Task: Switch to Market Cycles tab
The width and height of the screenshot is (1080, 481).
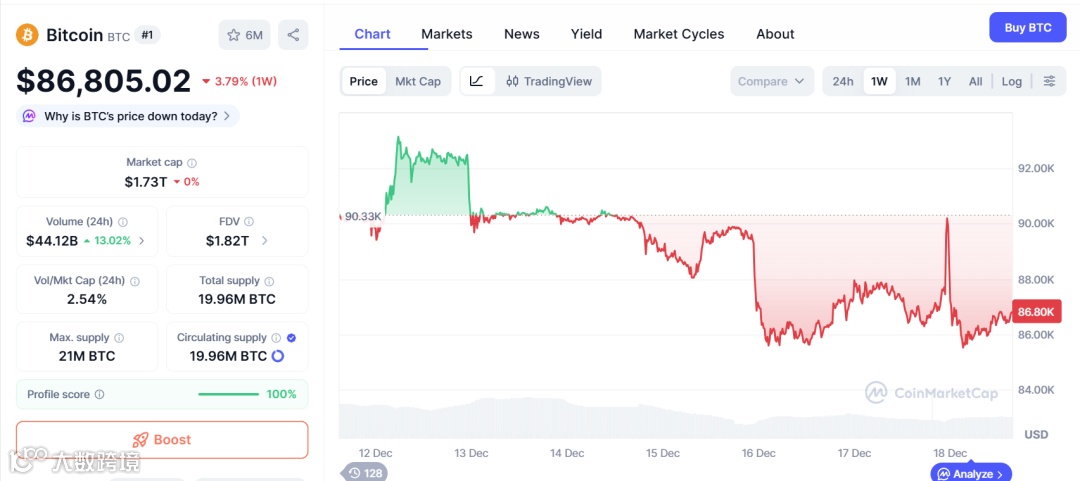Action: (x=678, y=34)
